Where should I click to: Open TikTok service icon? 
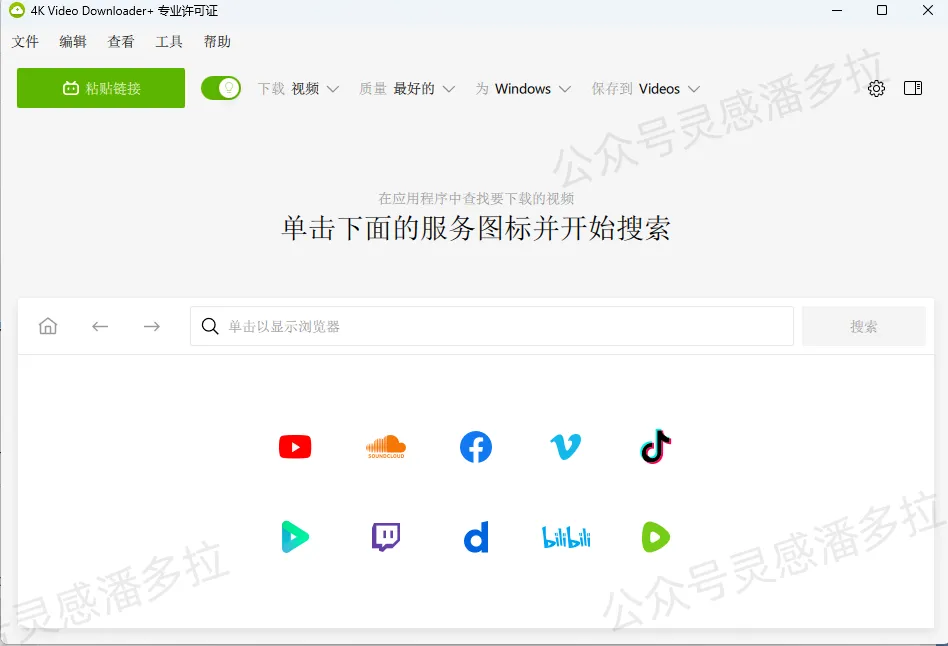[656, 446]
